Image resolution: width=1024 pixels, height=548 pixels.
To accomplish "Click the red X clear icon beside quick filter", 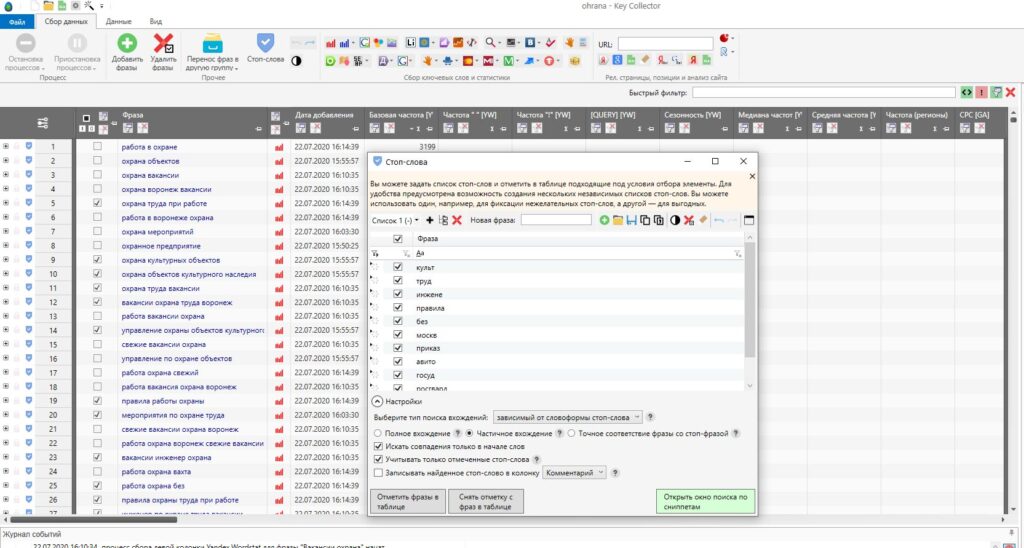I will 1011,93.
